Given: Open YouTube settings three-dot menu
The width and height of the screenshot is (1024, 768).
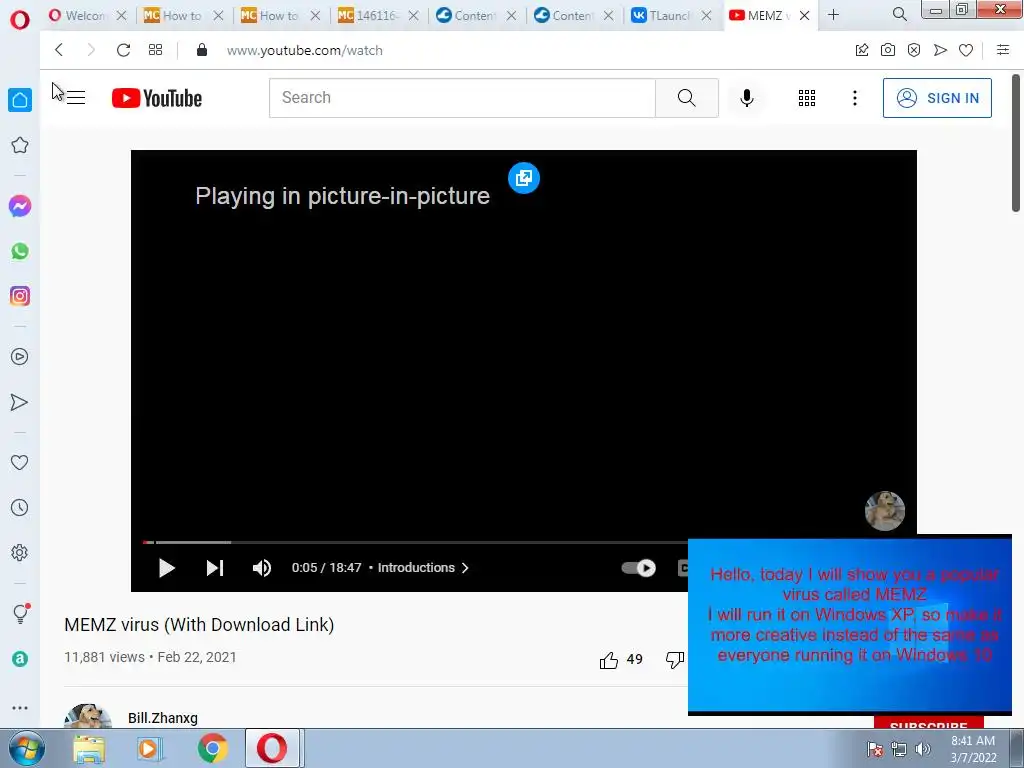Looking at the screenshot, I should 854,98.
